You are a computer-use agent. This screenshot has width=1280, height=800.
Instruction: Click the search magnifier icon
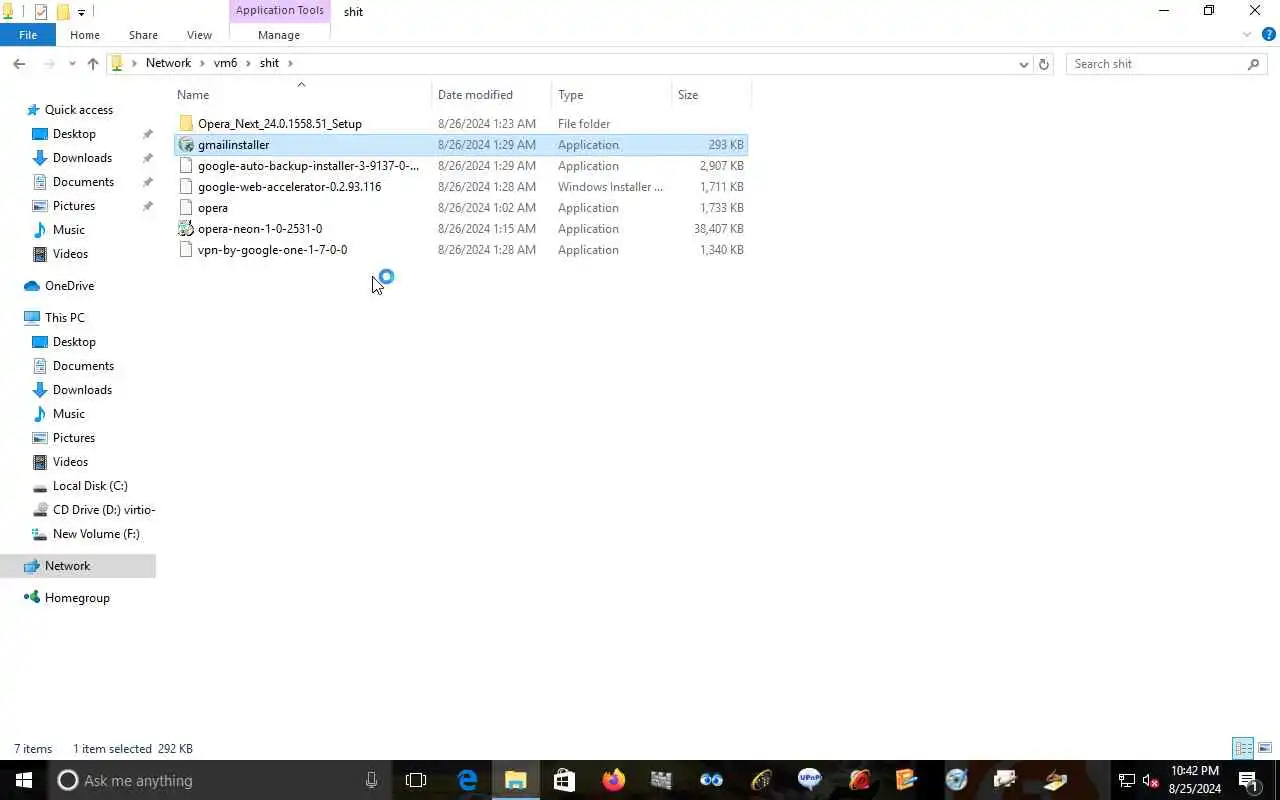[x=1253, y=64]
